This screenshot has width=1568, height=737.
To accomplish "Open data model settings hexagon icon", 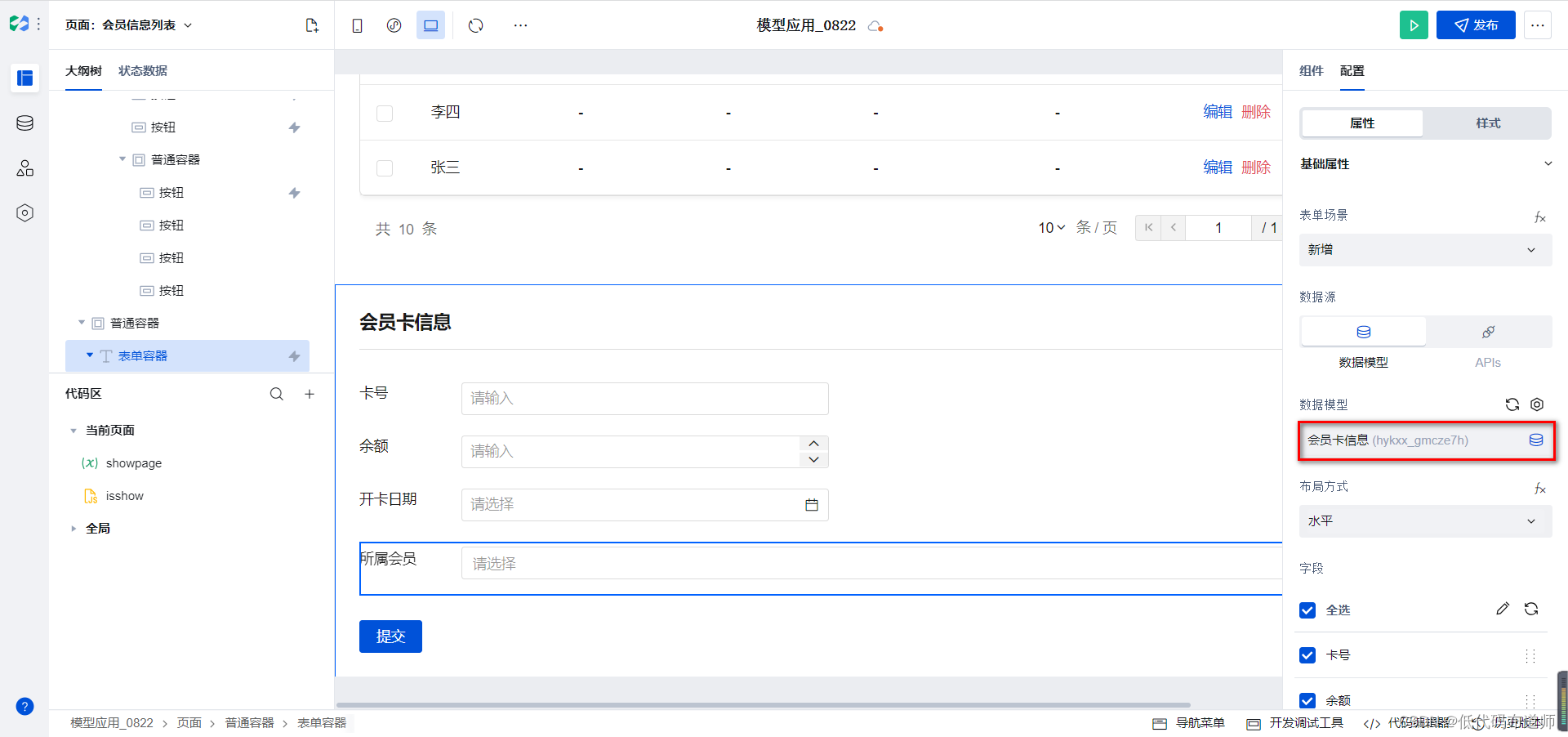I will (1537, 404).
